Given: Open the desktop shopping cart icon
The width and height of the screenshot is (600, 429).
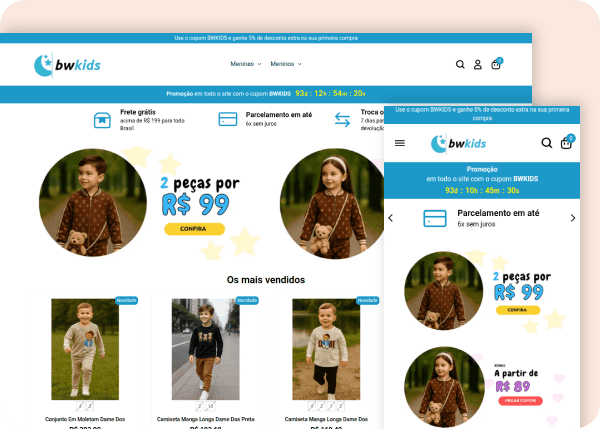Looking at the screenshot, I should [495, 64].
